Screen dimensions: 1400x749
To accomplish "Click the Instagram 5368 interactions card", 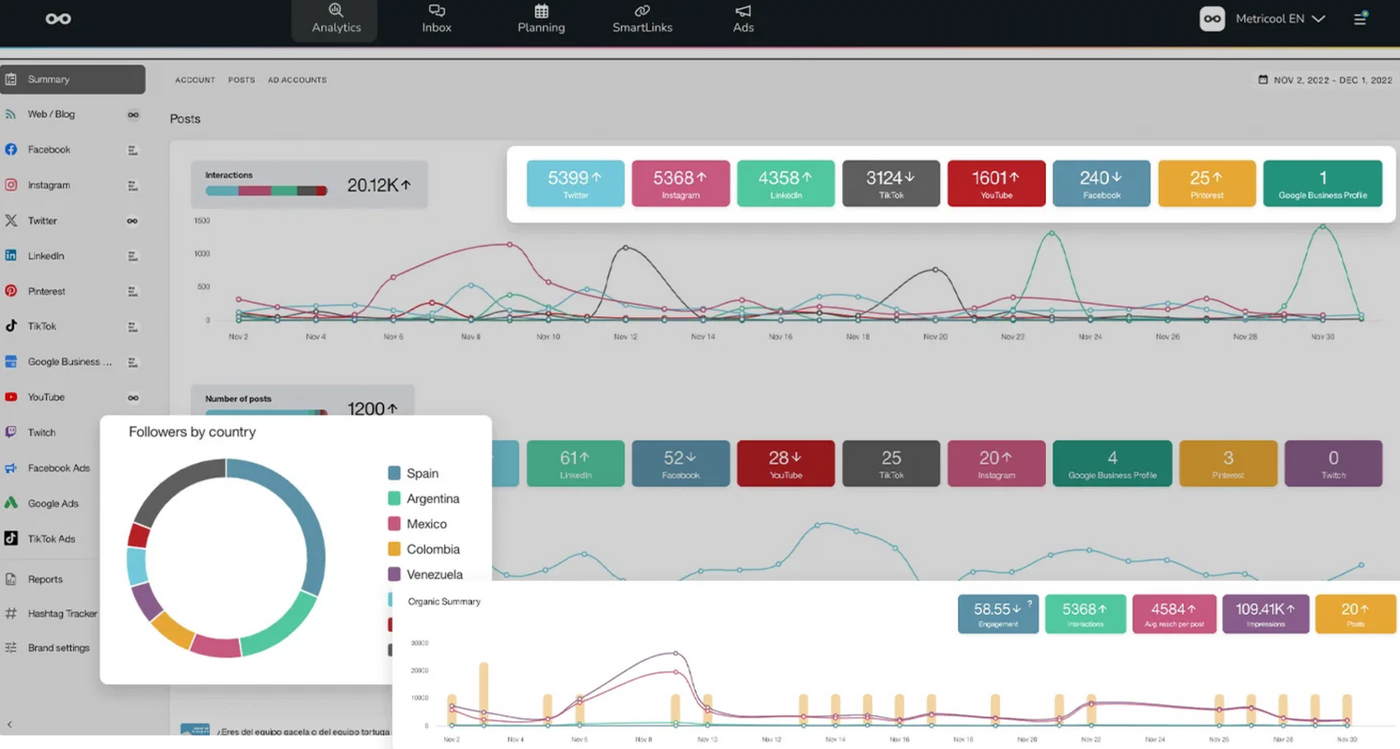I will tap(680, 183).
